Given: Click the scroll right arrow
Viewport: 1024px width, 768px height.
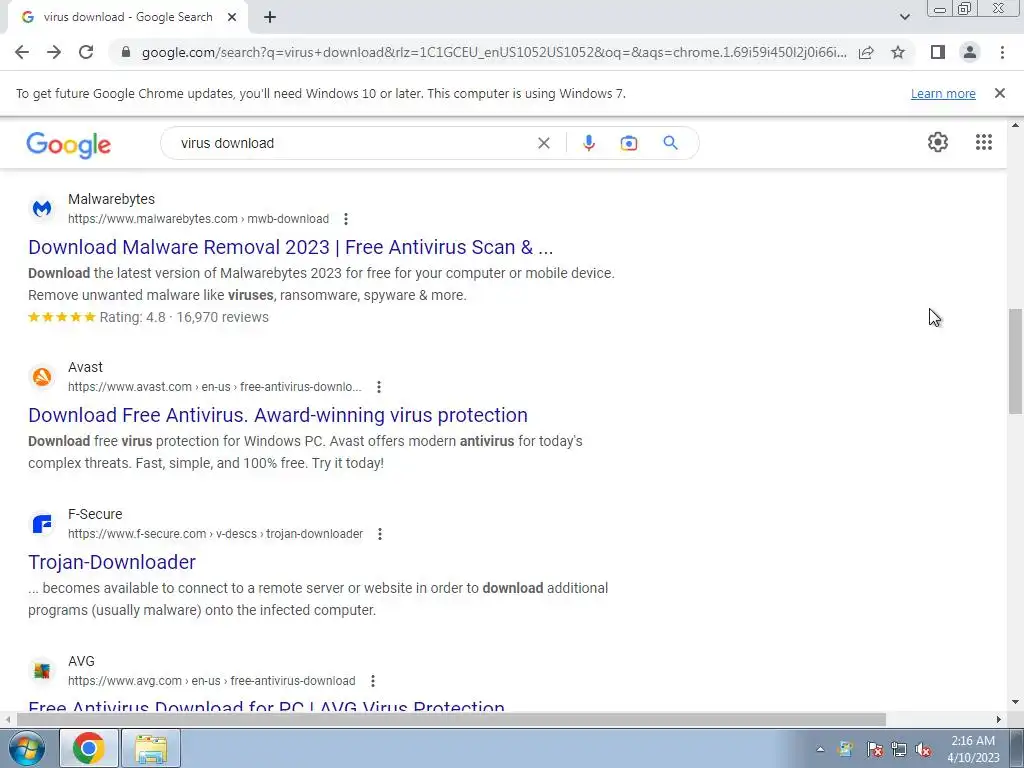Looking at the screenshot, I should point(999,719).
